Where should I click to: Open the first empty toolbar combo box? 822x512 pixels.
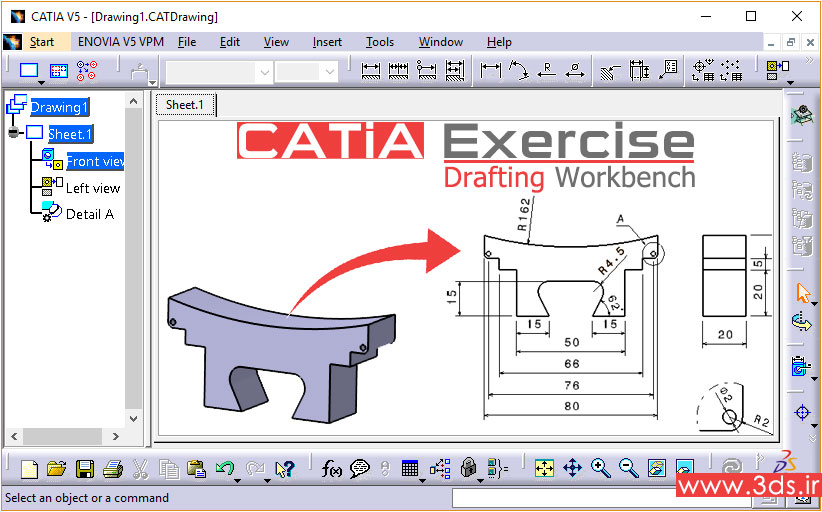pos(219,72)
